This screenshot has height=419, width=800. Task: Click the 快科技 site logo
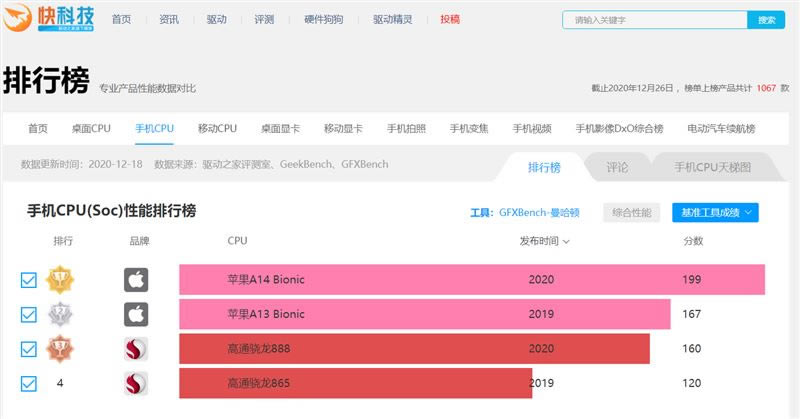pyautogui.click(x=48, y=18)
